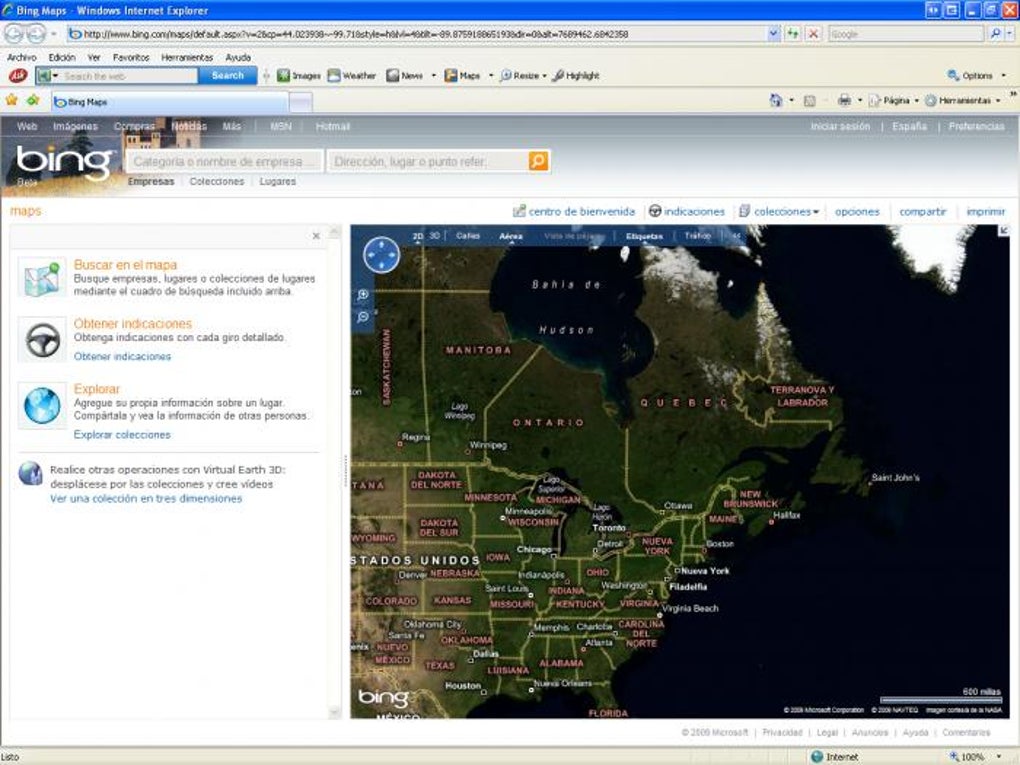Zoom out with the map minus magnifier
This screenshot has height=765, width=1020.
pos(363,317)
